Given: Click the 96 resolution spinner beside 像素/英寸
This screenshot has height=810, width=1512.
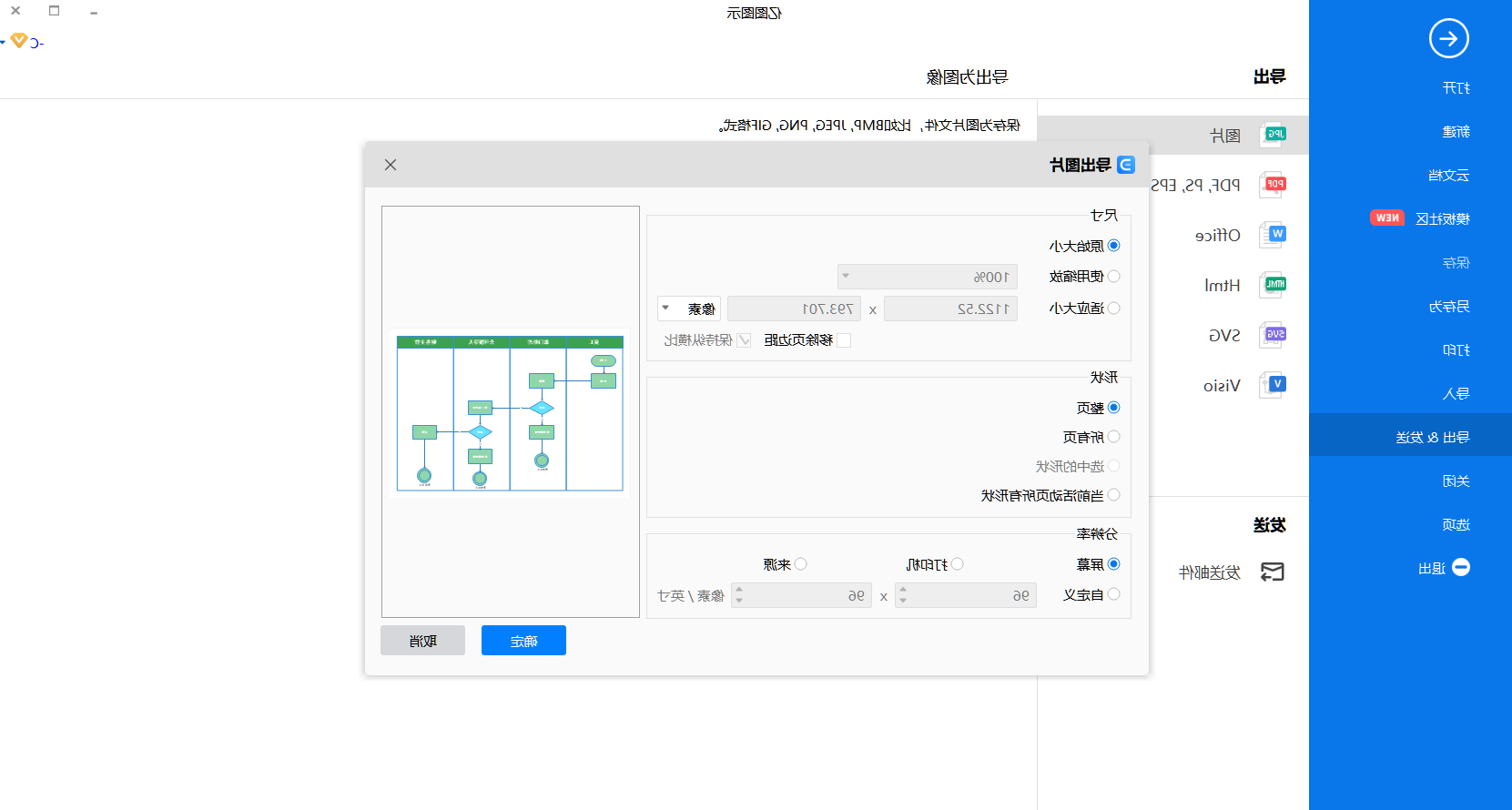Looking at the screenshot, I should tap(801, 595).
